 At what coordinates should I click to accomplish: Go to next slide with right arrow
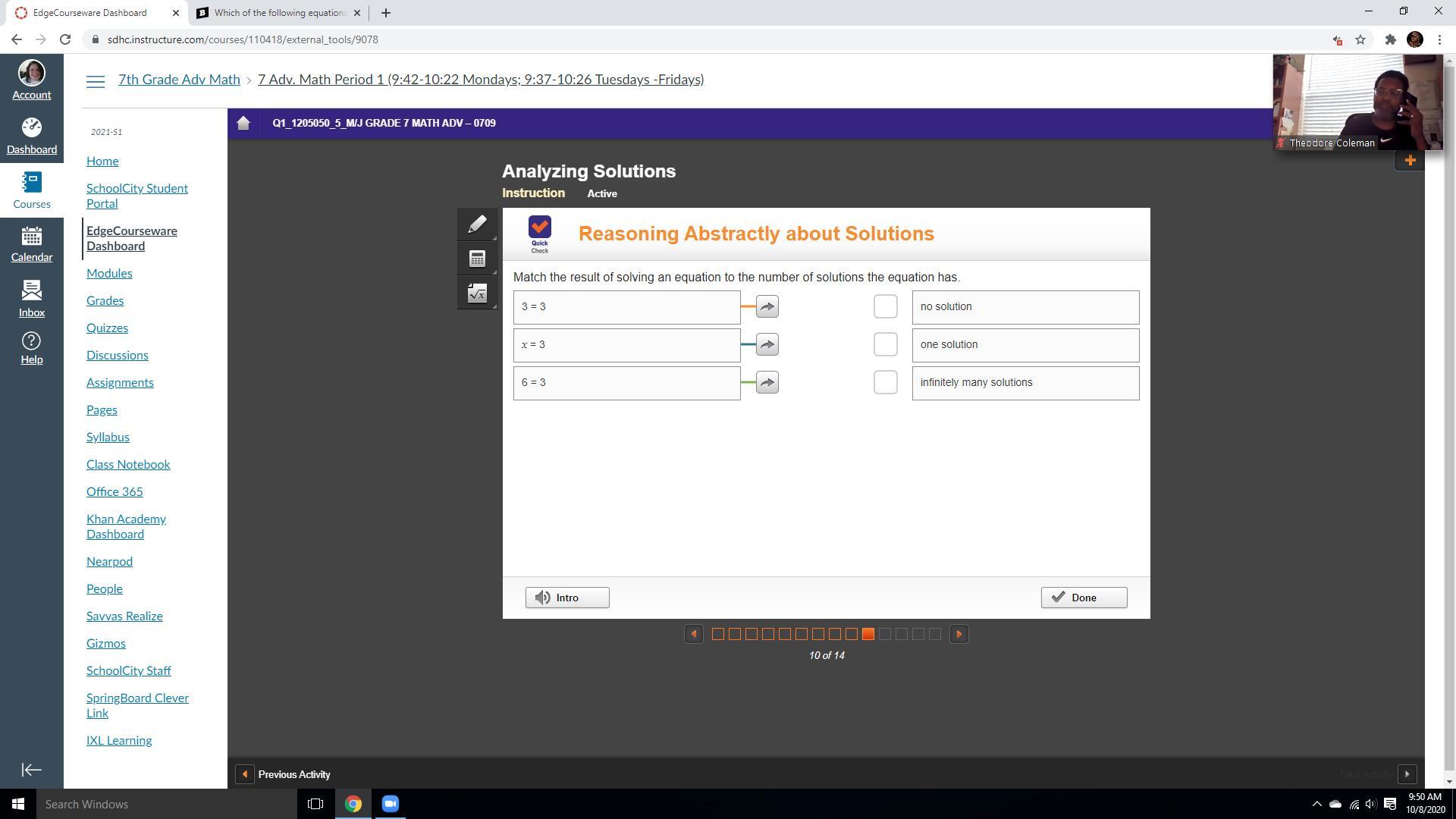click(959, 634)
